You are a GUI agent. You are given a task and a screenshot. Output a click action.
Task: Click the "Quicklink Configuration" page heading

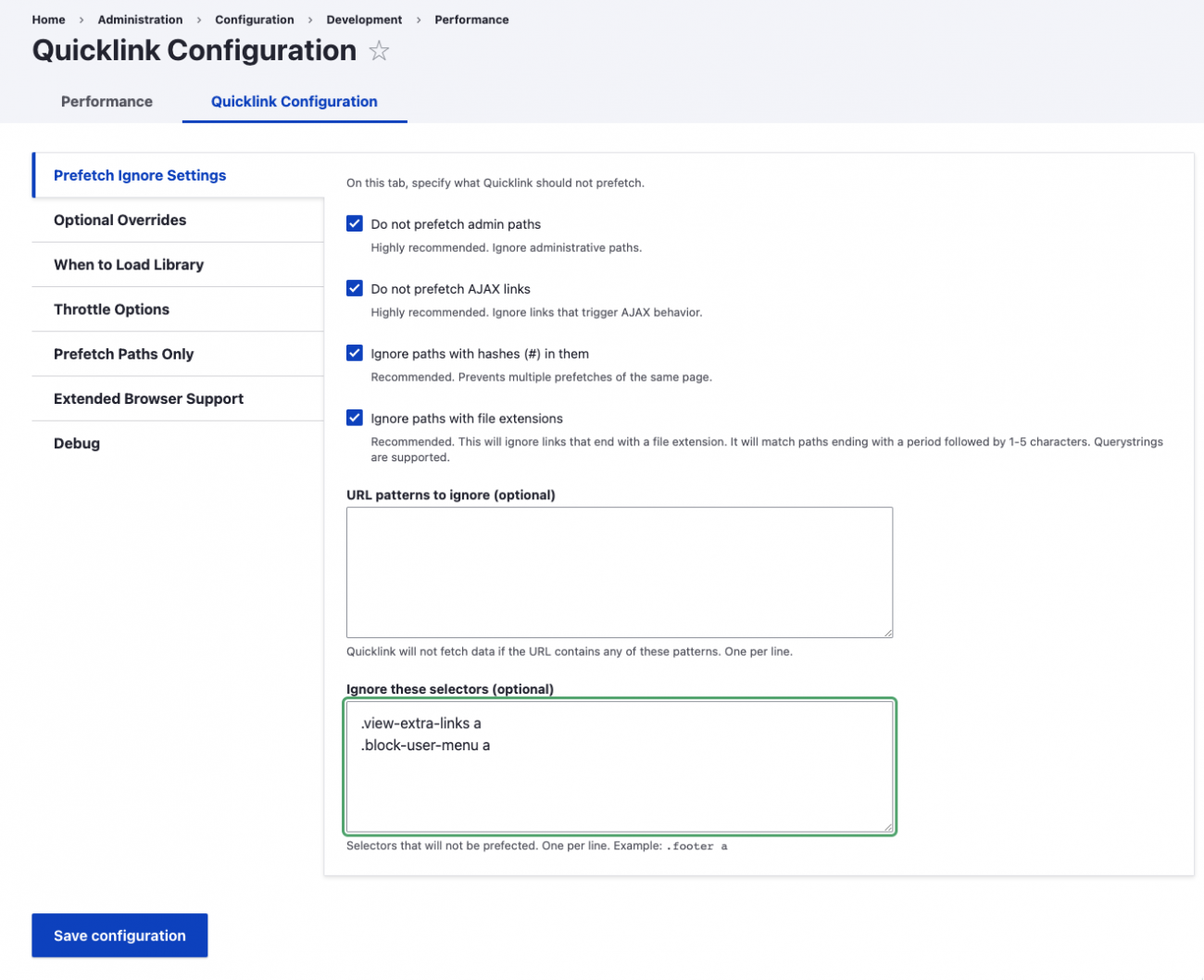[194, 50]
